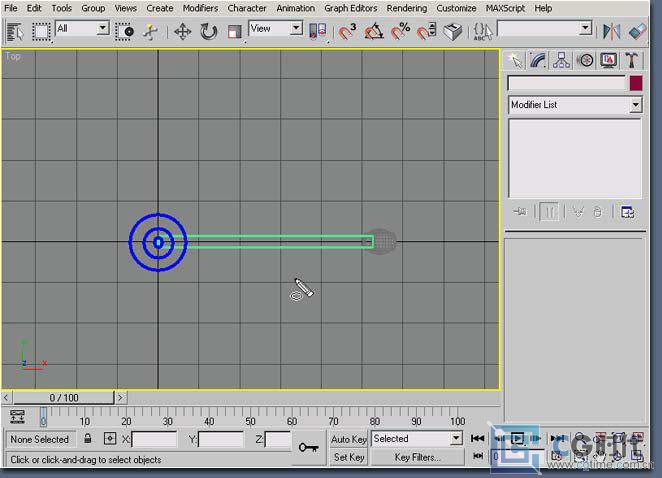Open the Rendering menu
The height and width of the screenshot is (478, 662).
click(407, 8)
